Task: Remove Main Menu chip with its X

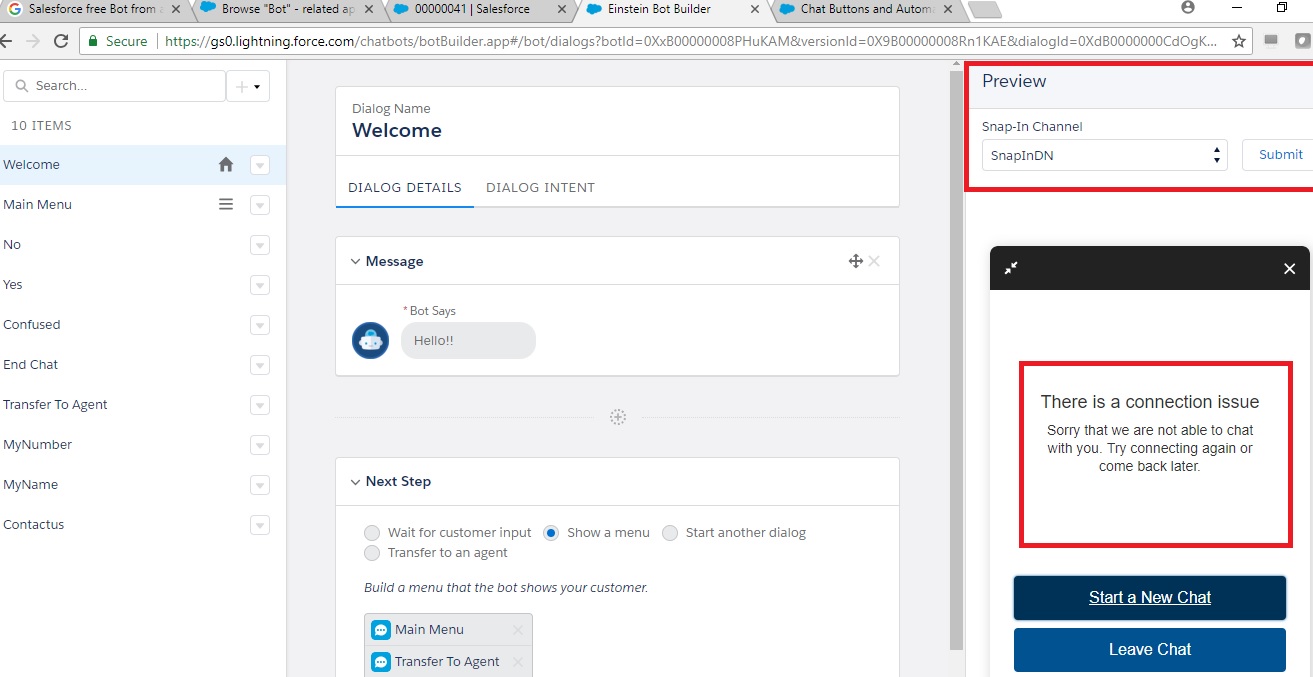Action: coord(518,630)
